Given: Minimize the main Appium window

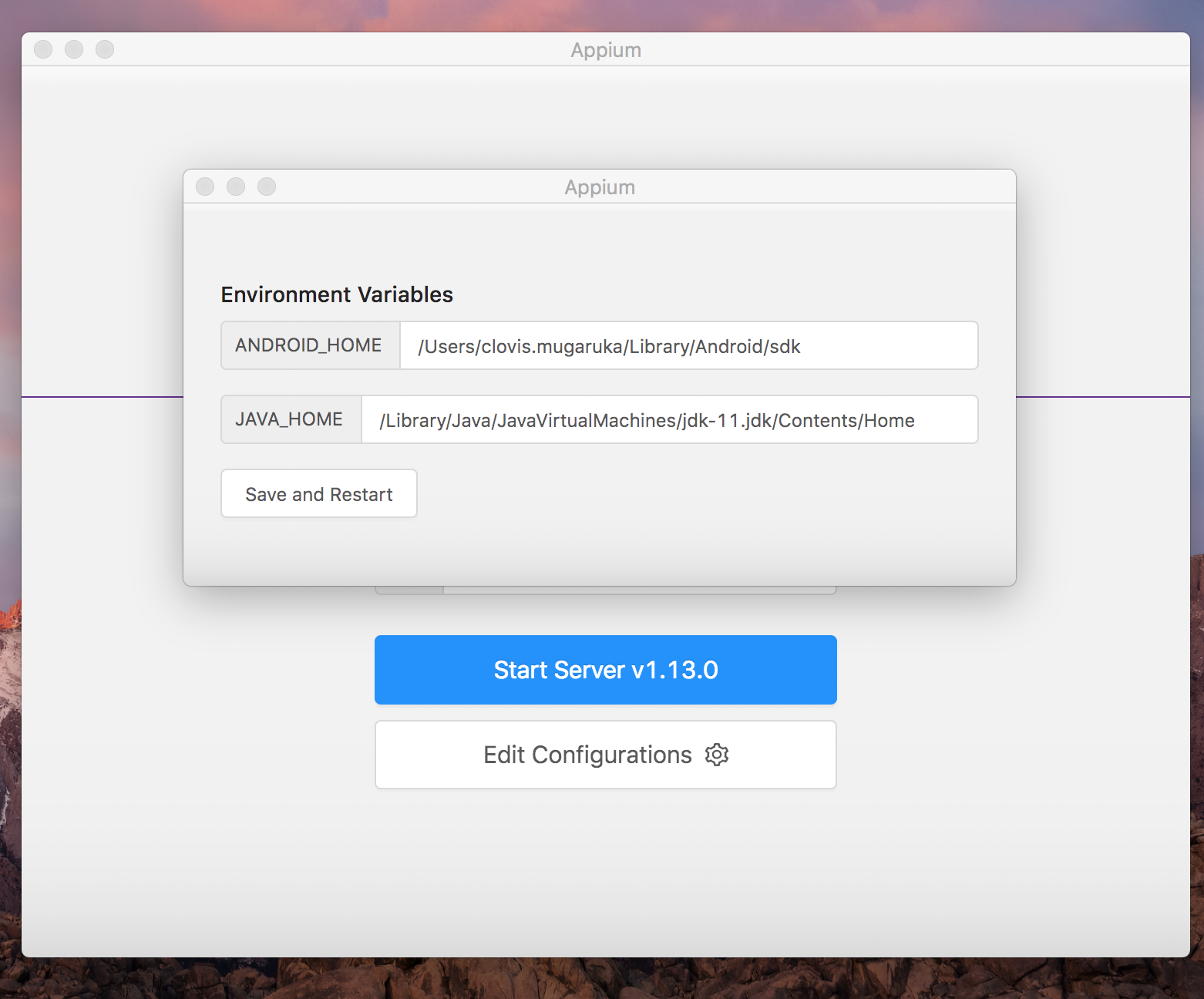Looking at the screenshot, I should click(74, 49).
